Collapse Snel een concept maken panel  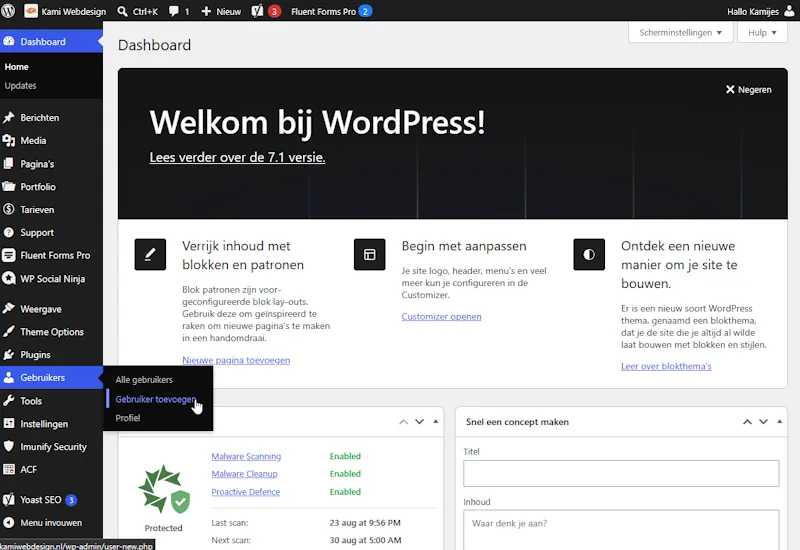(780, 421)
